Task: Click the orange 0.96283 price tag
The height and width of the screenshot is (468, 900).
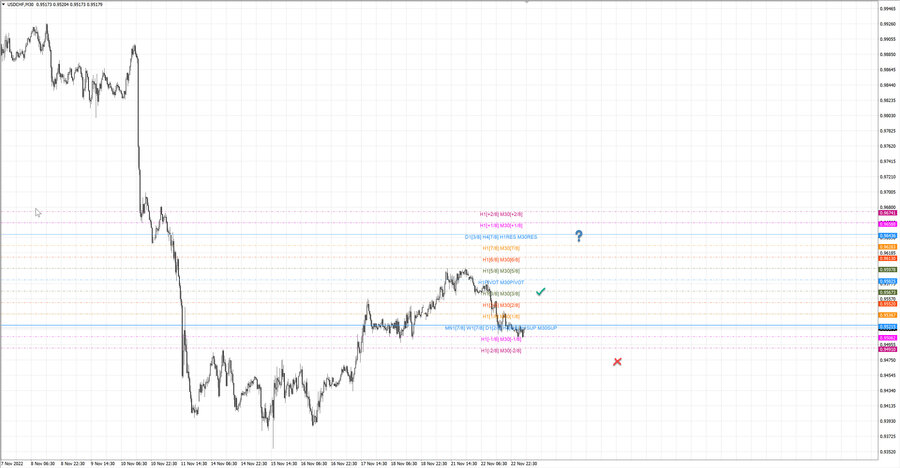Action: [888, 247]
